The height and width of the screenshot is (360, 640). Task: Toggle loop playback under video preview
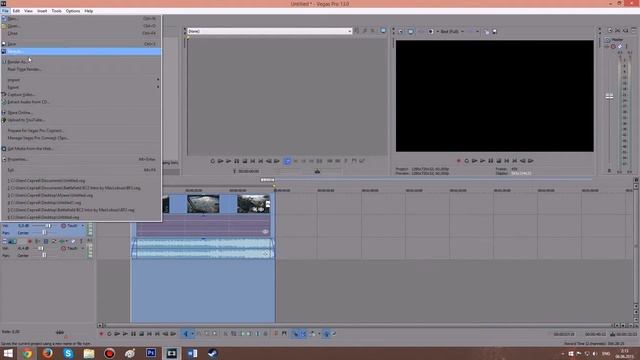[x=467, y=161]
